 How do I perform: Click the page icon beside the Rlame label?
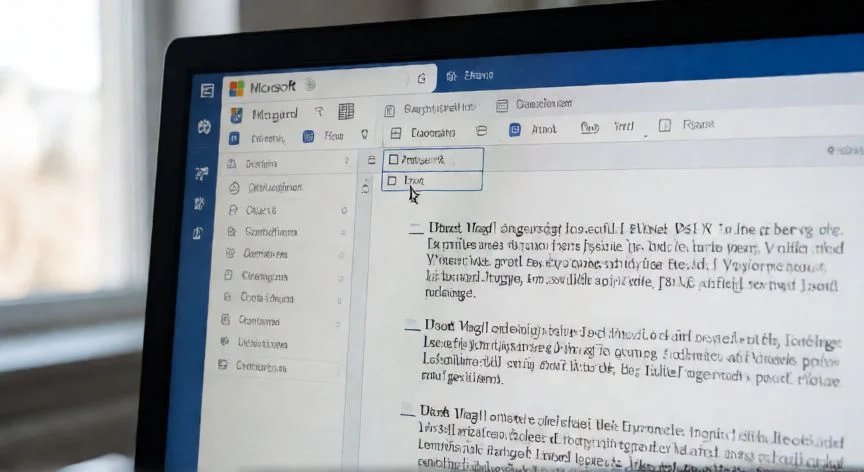pyautogui.click(x=665, y=126)
